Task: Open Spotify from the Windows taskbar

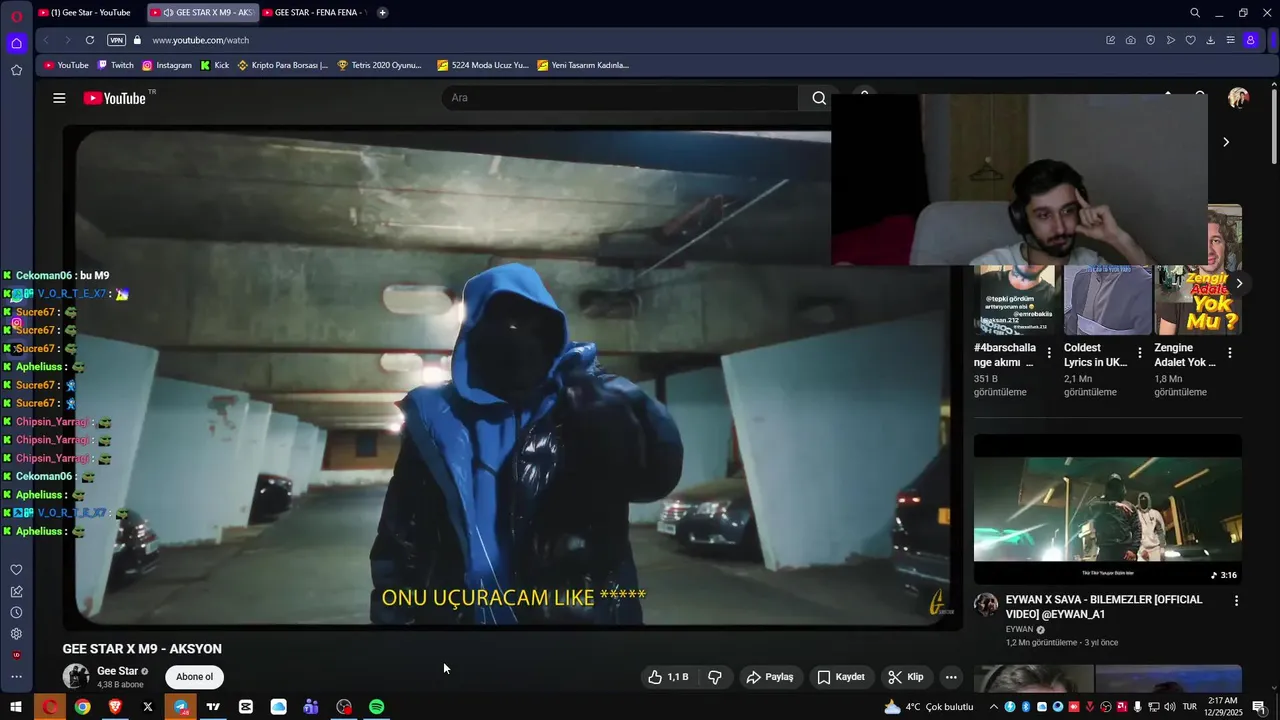Action: 377,707
